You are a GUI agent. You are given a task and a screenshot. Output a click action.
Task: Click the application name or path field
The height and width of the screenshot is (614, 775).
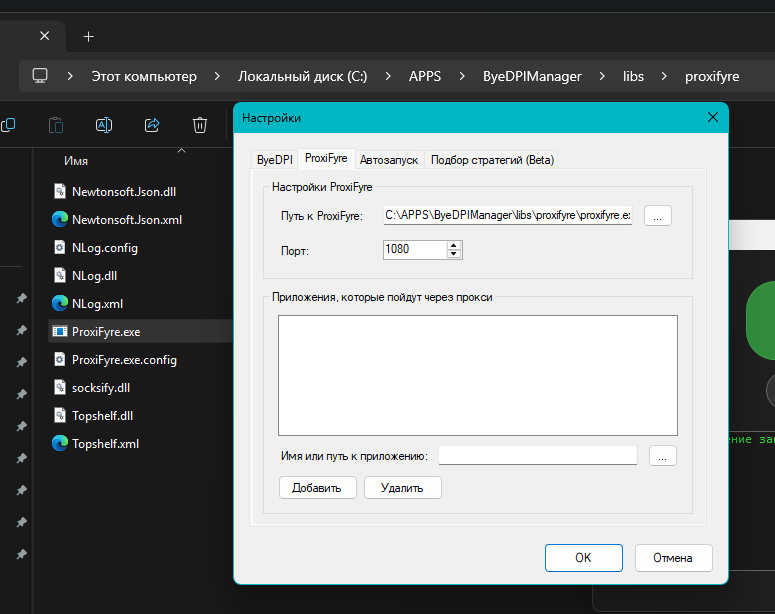point(537,456)
